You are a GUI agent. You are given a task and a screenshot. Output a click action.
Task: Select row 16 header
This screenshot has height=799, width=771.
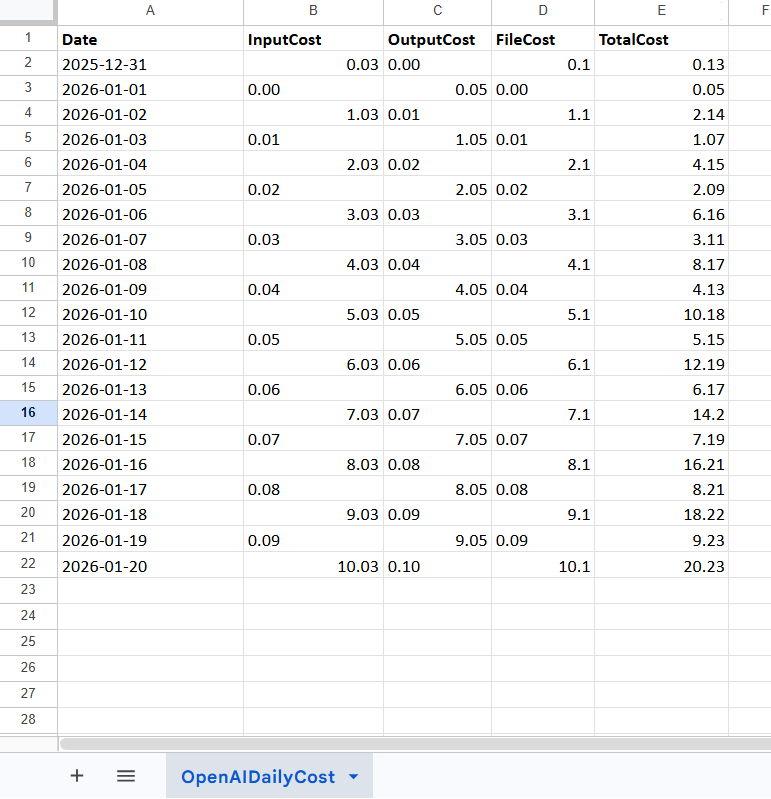tap(28, 413)
